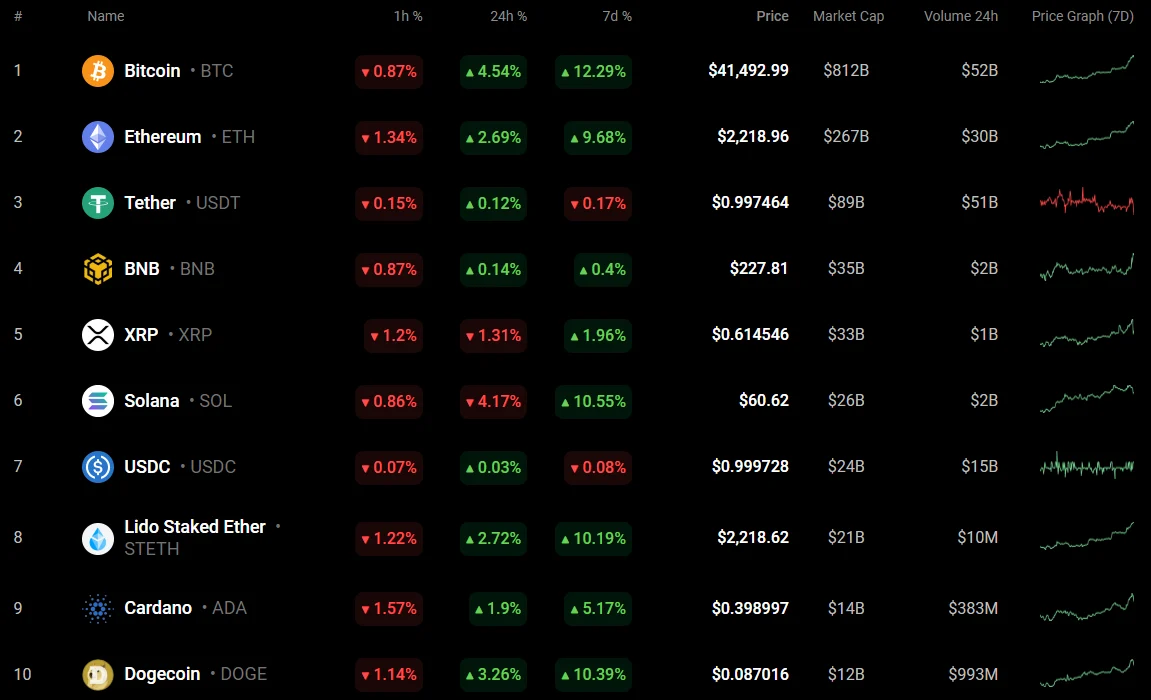Open the Solana name link
Viewport: 1151px width, 700px height.
click(x=152, y=401)
